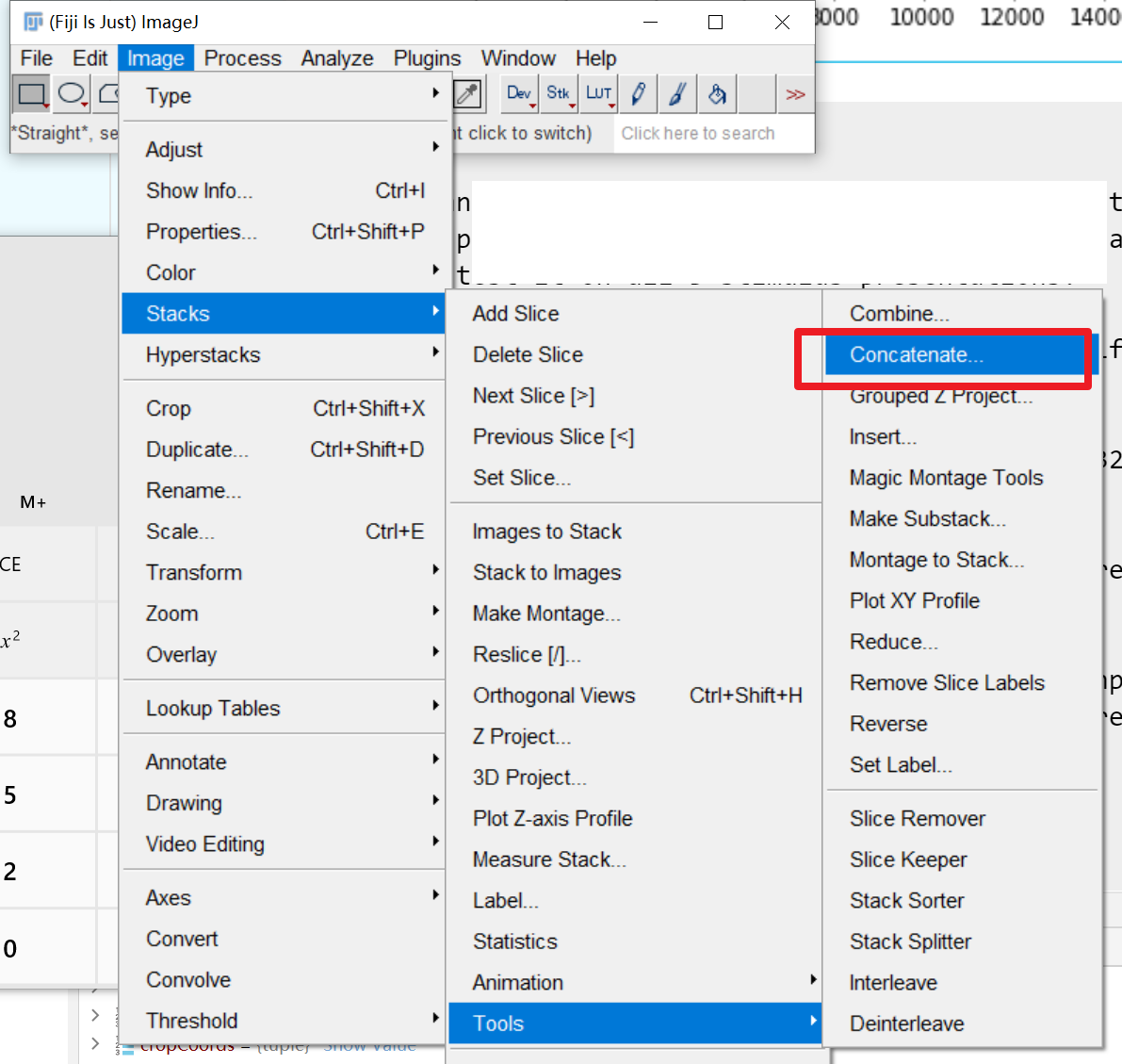
Task: Choose Add Slice in Stacks submenu
Action: (635, 314)
